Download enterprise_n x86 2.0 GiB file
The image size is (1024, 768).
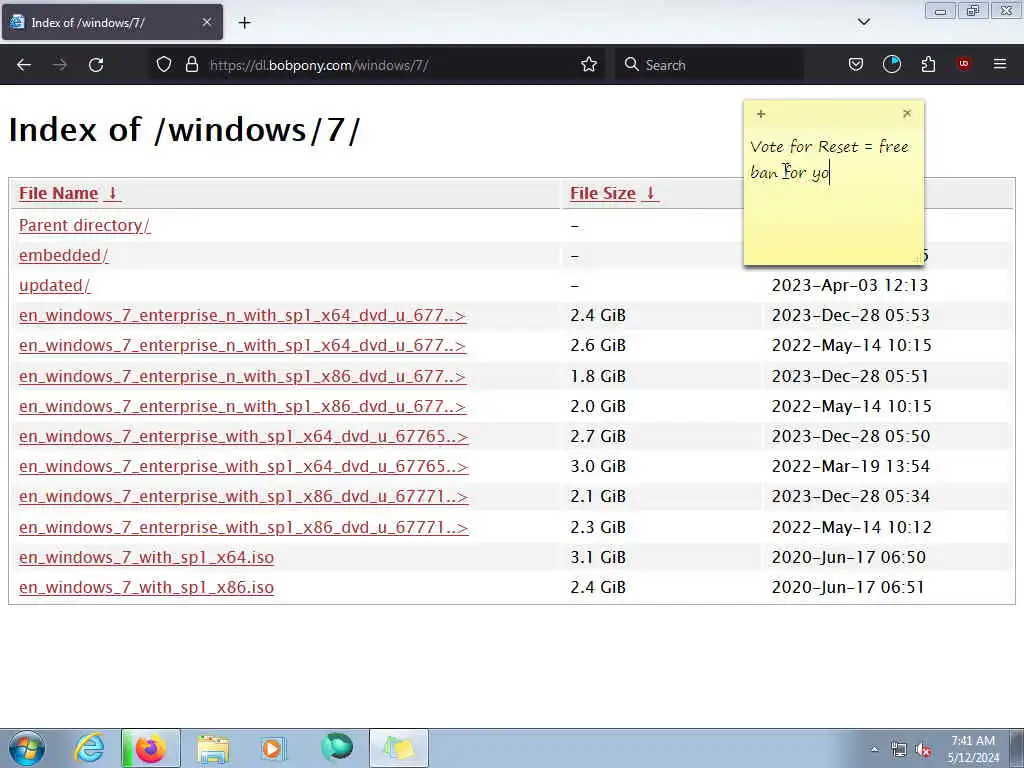pos(242,406)
